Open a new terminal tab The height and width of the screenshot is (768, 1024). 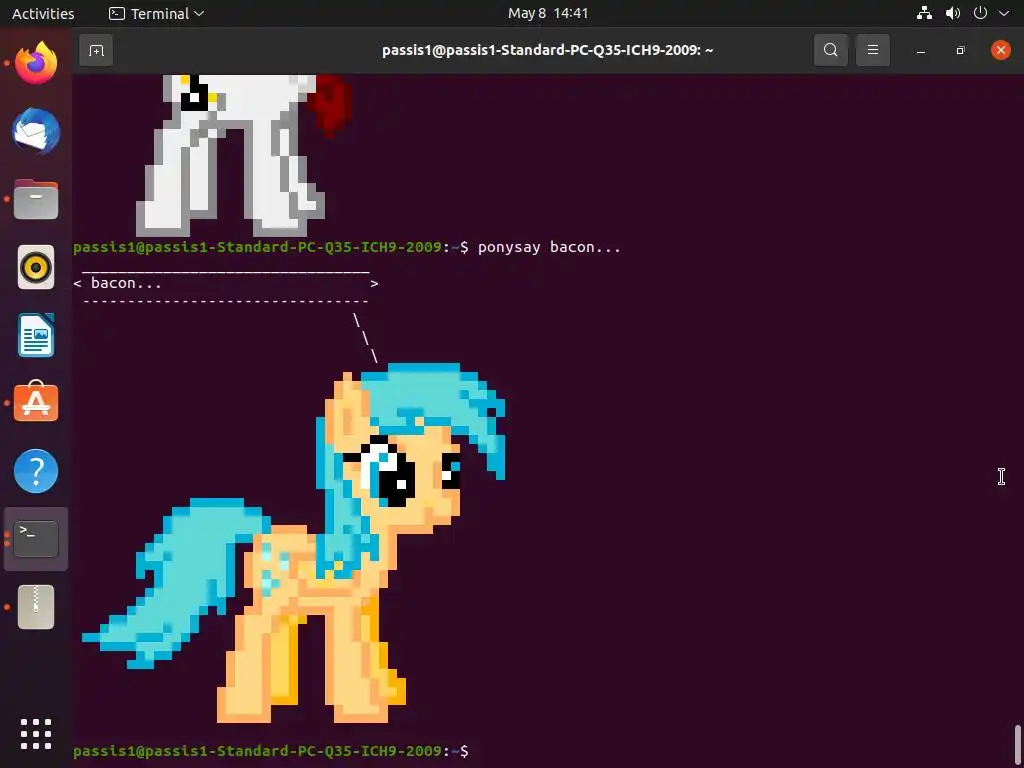click(96, 50)
